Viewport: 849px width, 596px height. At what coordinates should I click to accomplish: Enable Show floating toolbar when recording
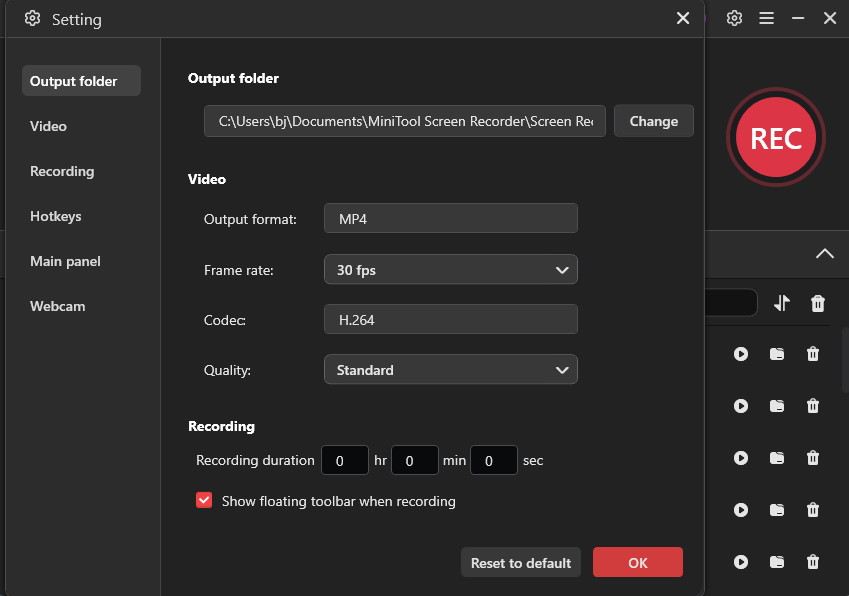click(204, 500)
